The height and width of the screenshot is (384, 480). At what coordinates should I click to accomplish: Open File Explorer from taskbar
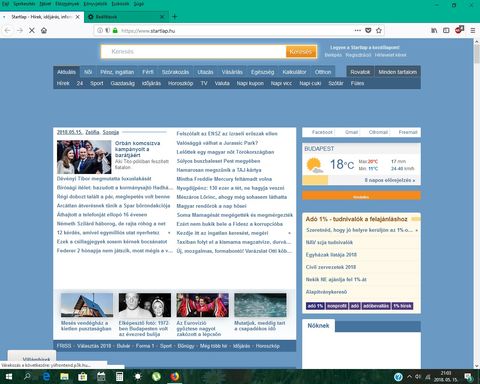(64, 377)
